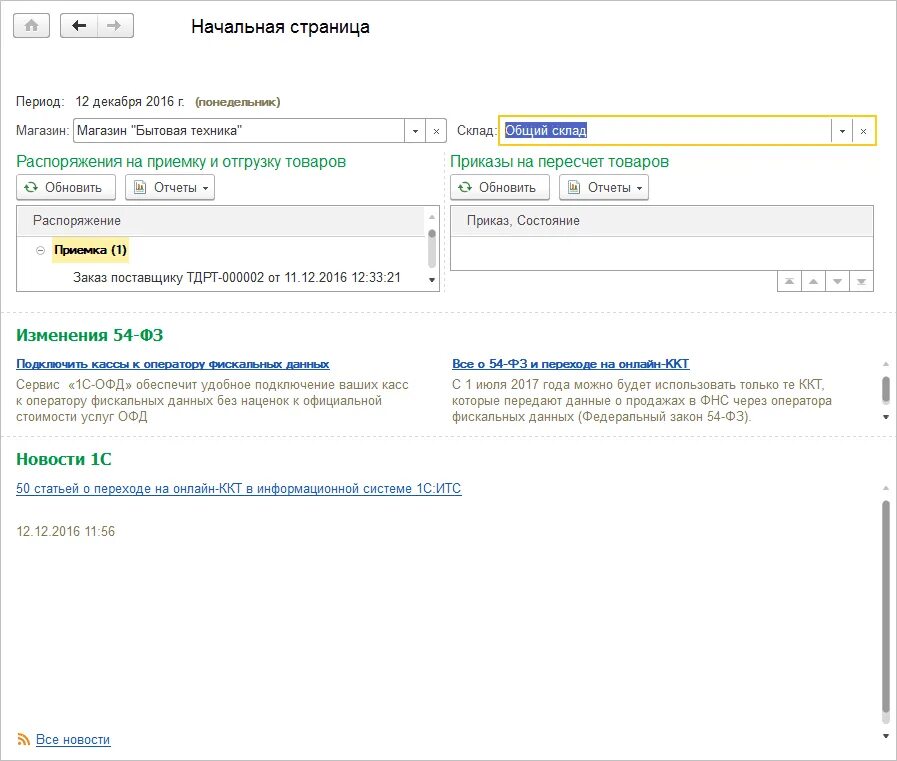Clear the Склад field with X
This screenshot has width=897, height=761.
coord(863,131)
